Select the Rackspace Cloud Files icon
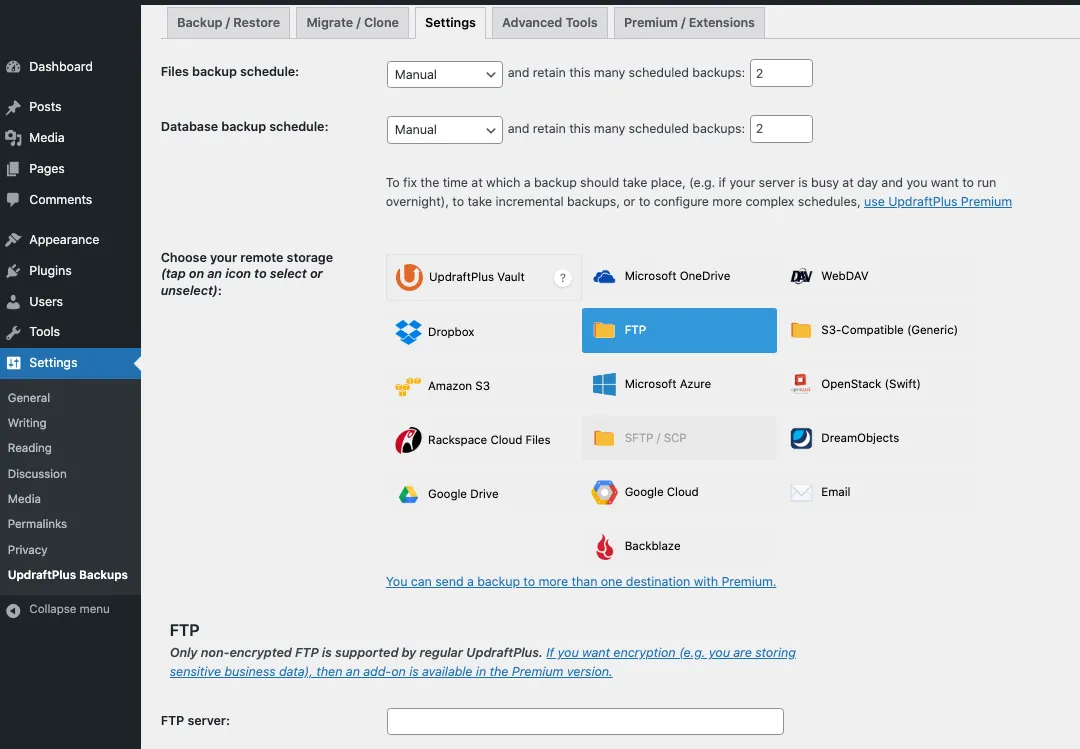The height and width of the screenshot is (749, 1080). (x=408, y=440)
